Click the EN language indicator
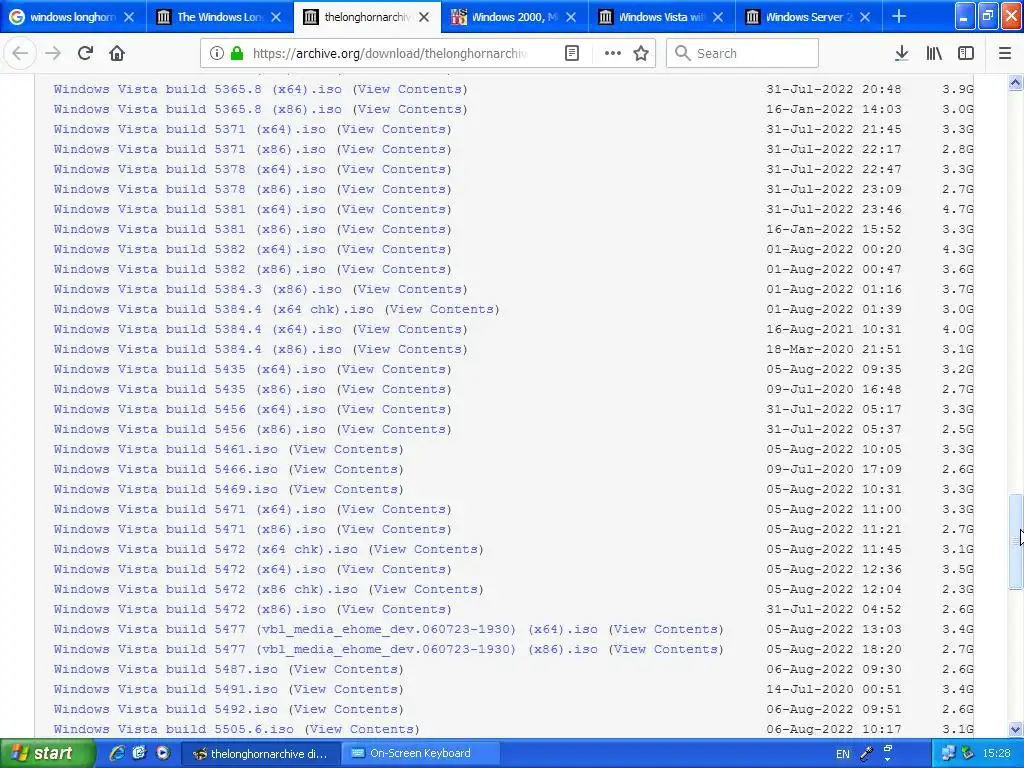The width and height of the screenshot is (1024, 768). (842, 754)
